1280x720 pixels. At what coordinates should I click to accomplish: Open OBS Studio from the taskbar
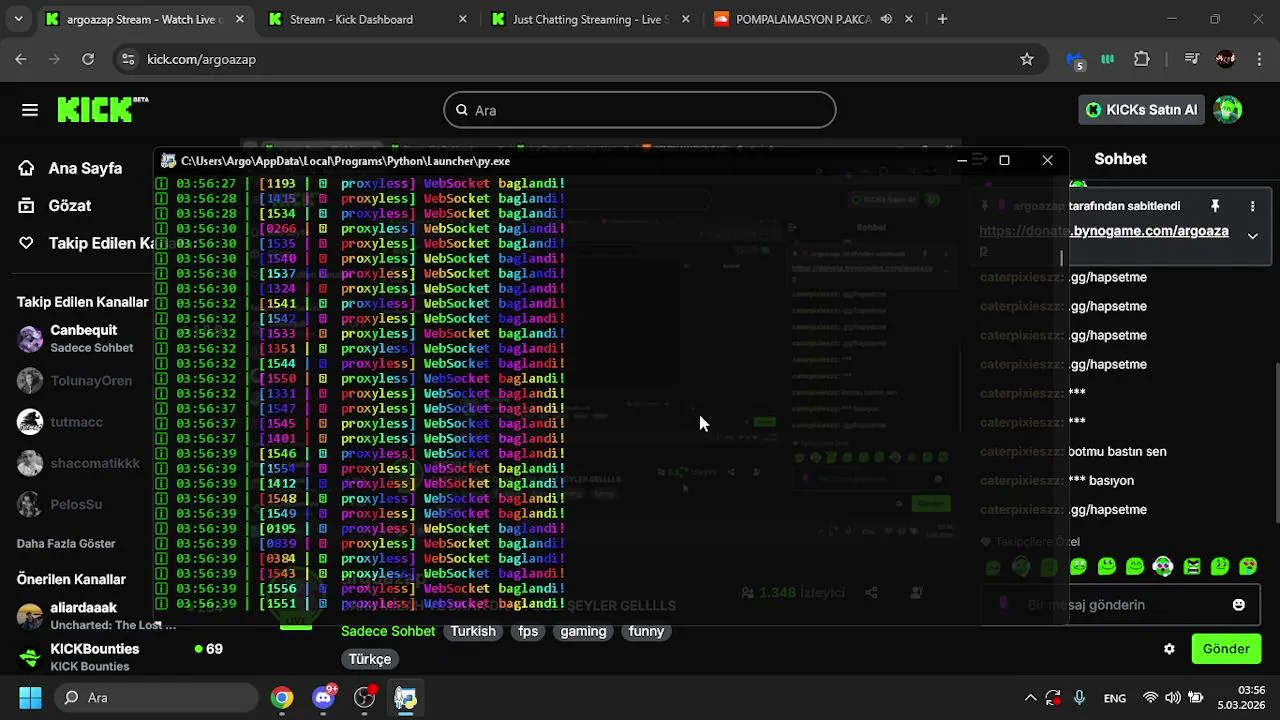tap(365, 697)
